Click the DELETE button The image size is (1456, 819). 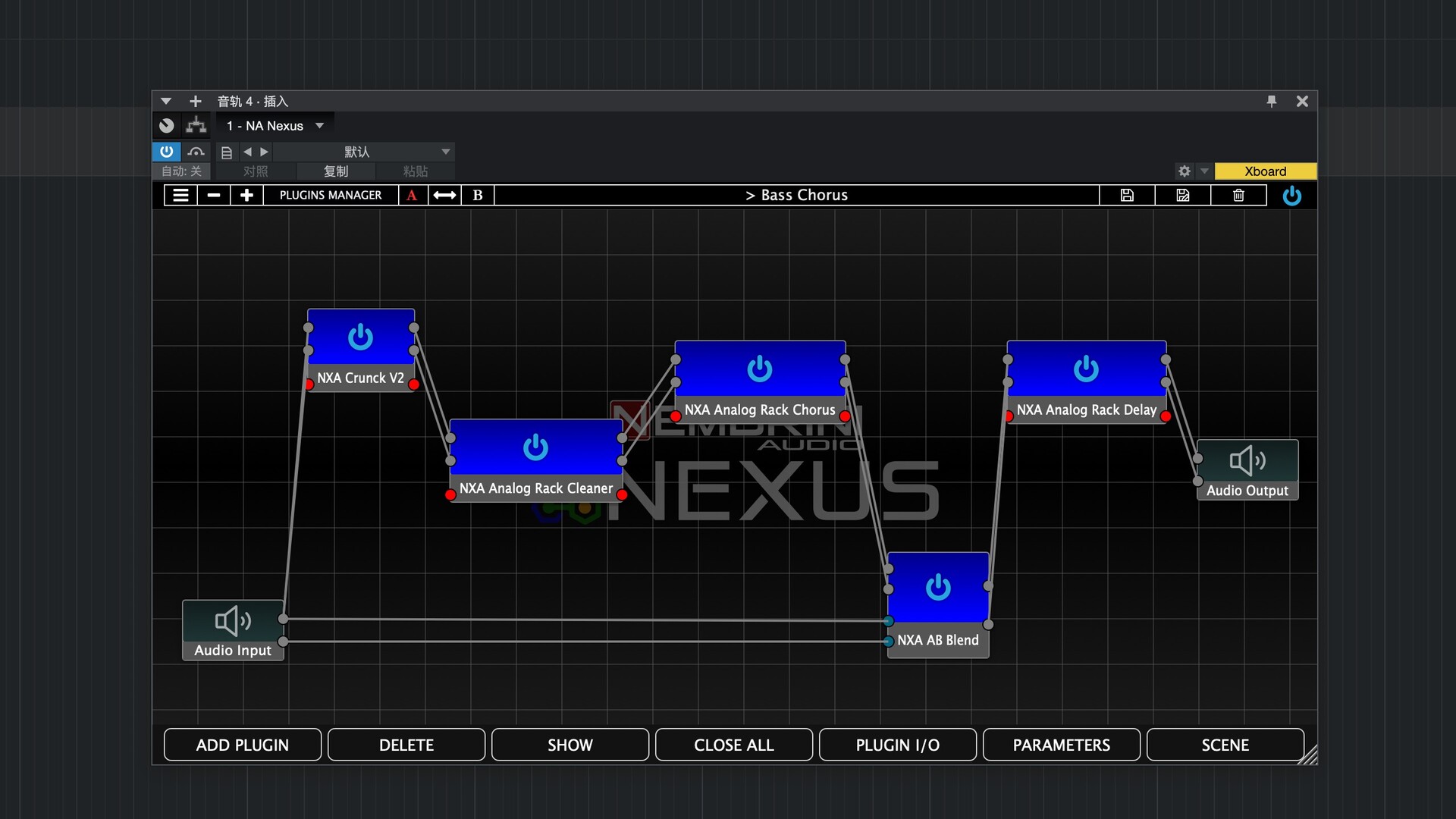(406, 745)
